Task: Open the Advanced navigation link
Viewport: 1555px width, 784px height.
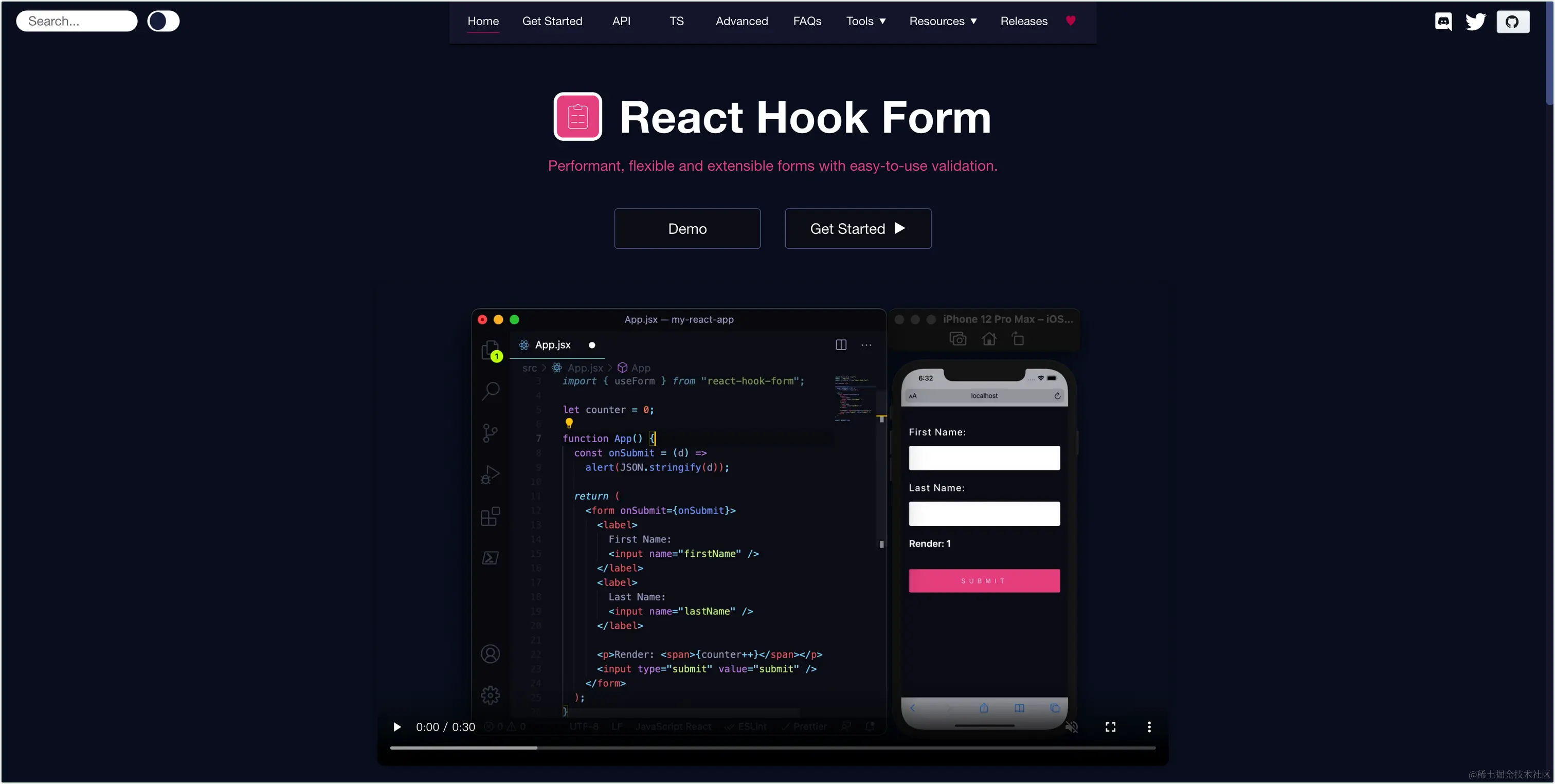Action: point(742,21)
